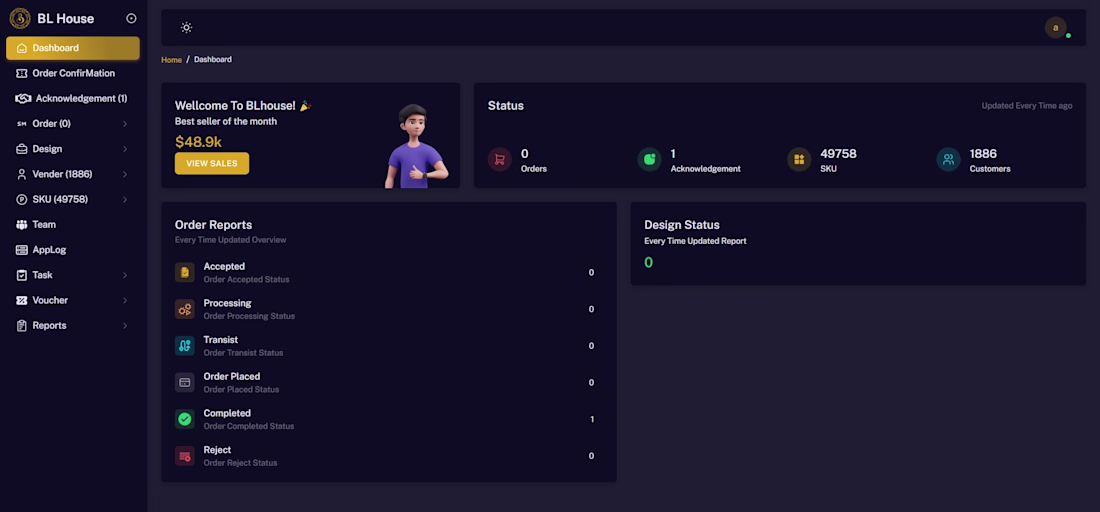Click the Processing gears icon
The height and width of the screenshot is (512, 1100).
click(x=185, y=309)
